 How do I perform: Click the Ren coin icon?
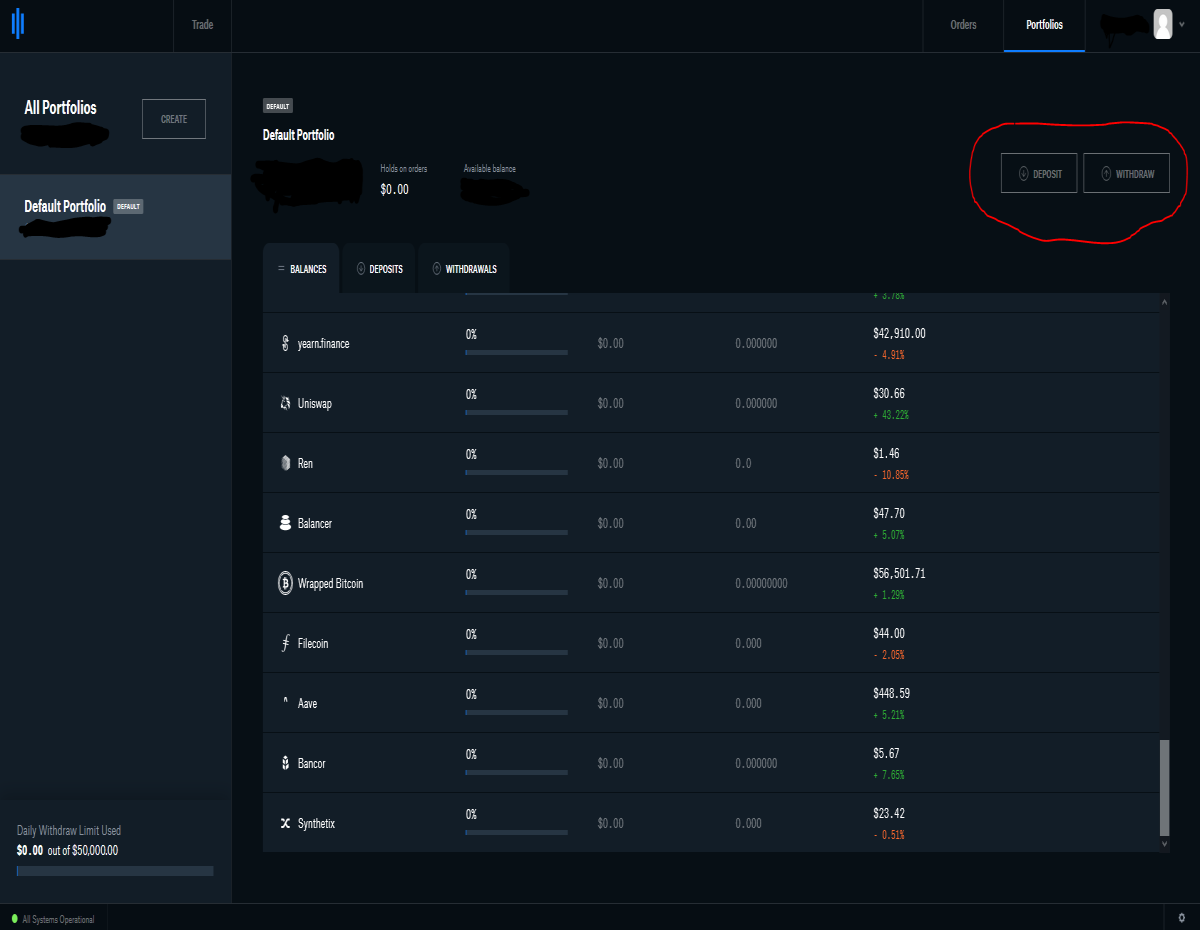[x=285, y=463]
